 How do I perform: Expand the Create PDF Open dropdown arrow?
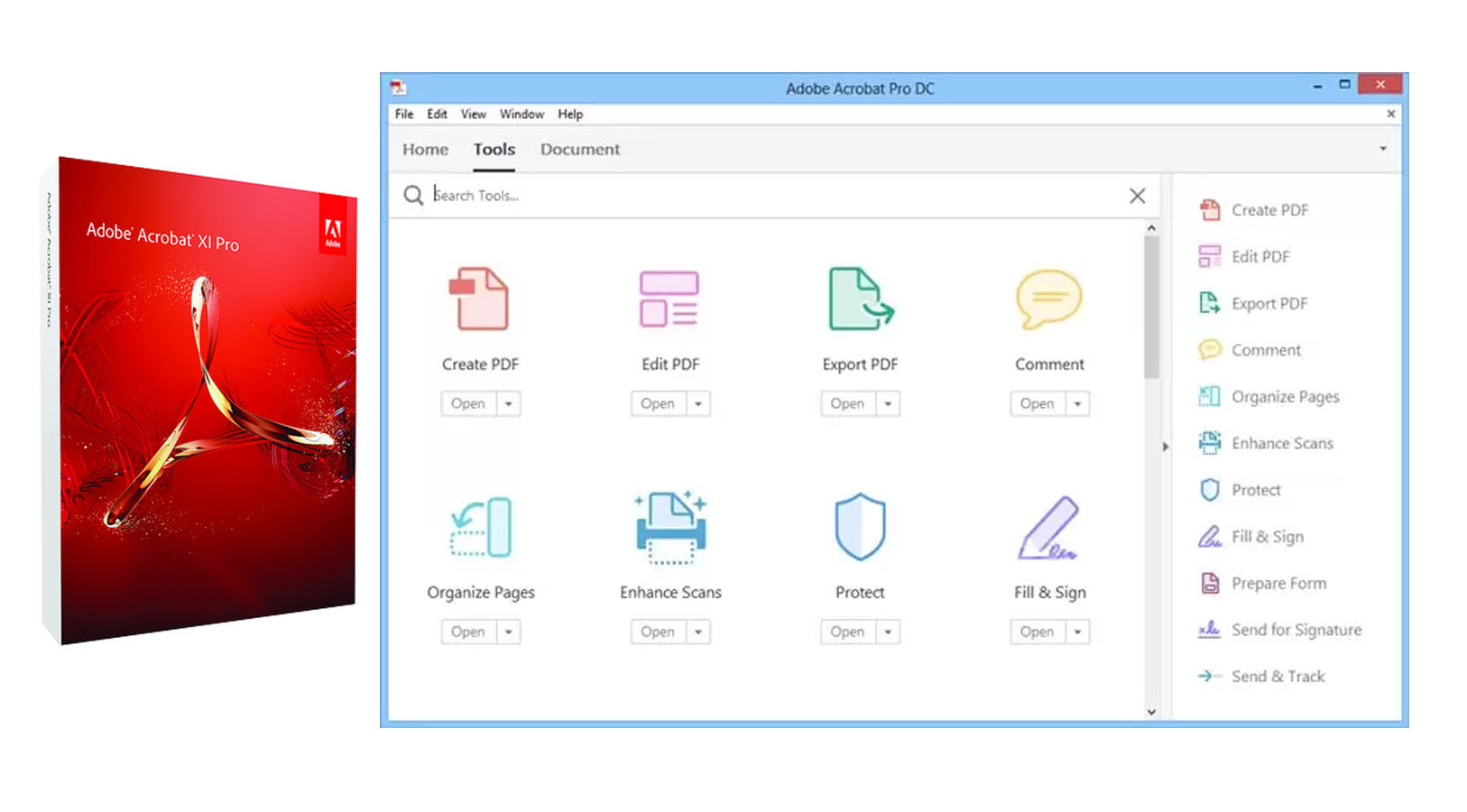(x=509, y=403)
